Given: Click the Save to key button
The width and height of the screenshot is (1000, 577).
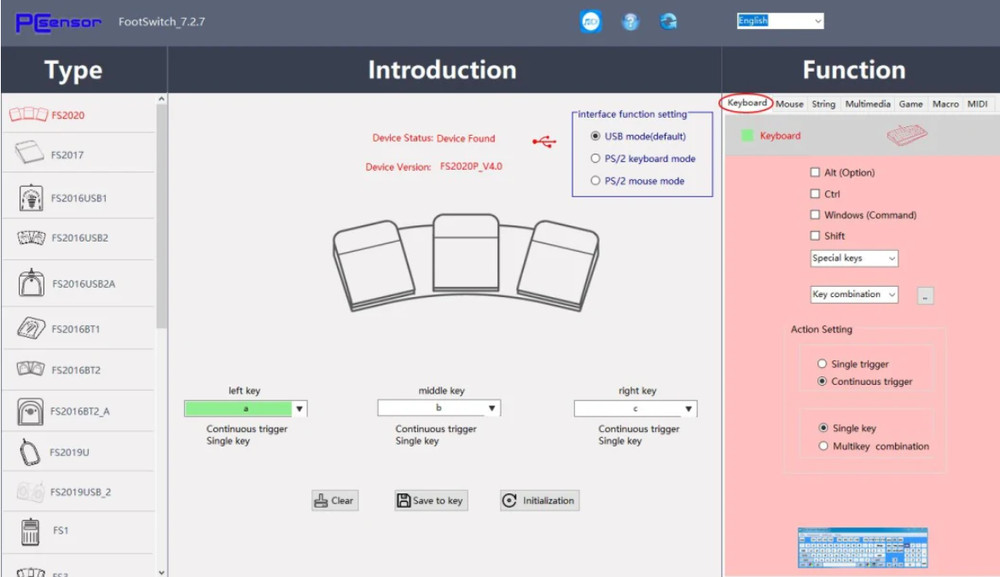Looking at the screenshot, I should (x=430, y=501).
